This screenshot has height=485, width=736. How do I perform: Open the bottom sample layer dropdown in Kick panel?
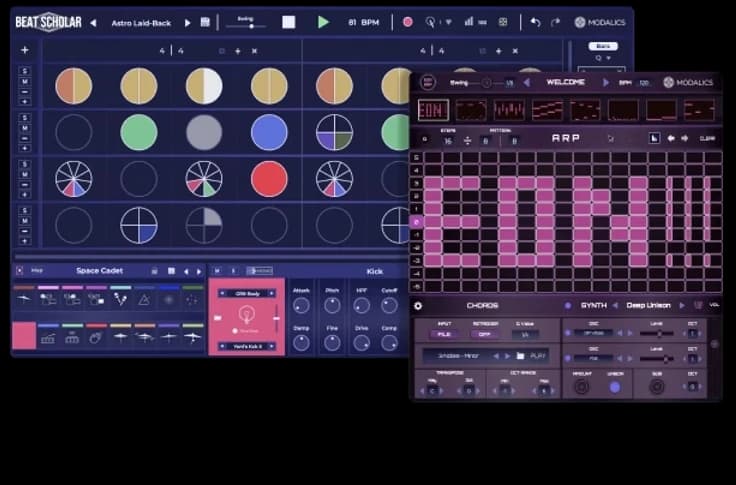point(247,346)
